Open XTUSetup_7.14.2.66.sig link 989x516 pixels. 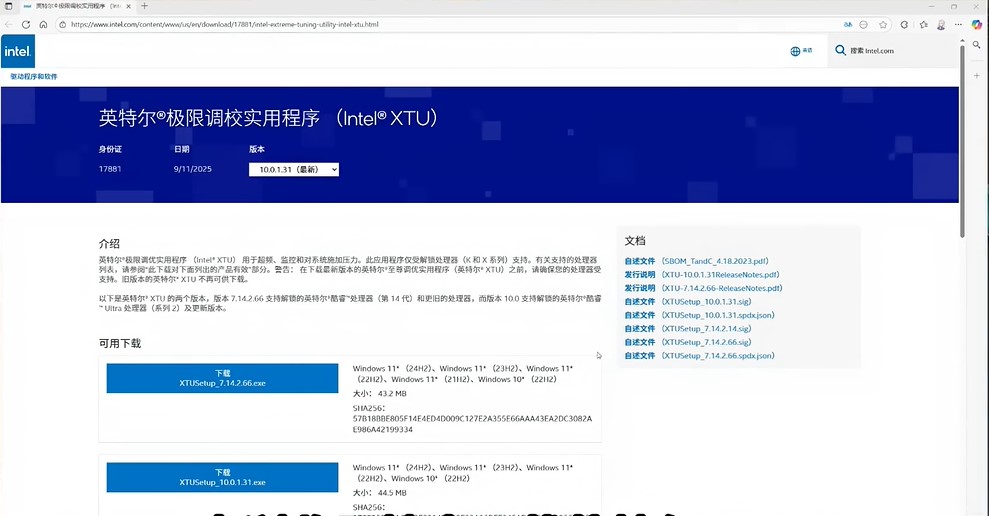pyautogui.click(x=706, y=343)
